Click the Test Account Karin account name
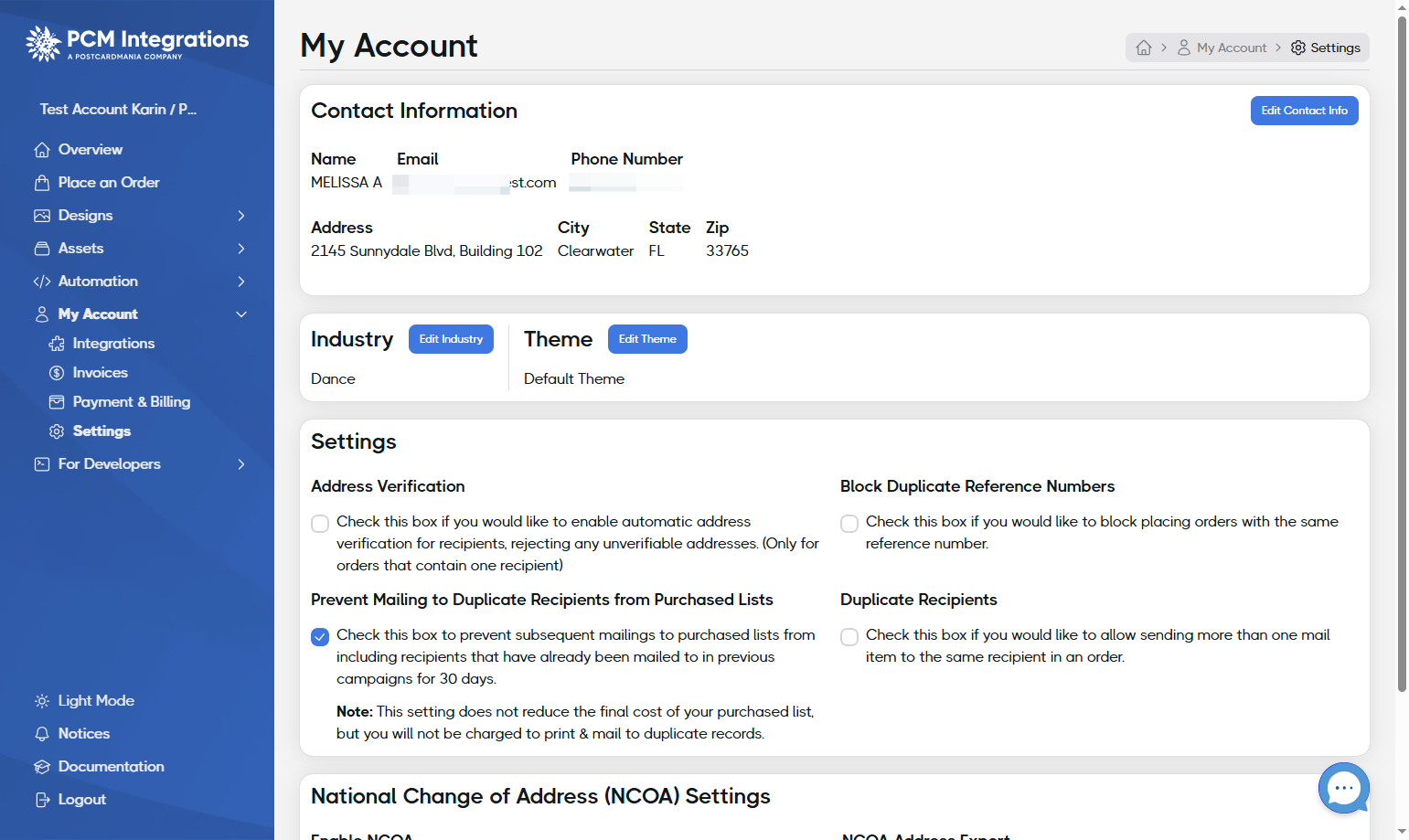This screenshot has height=840, width=1409. [x=118, y=110]
